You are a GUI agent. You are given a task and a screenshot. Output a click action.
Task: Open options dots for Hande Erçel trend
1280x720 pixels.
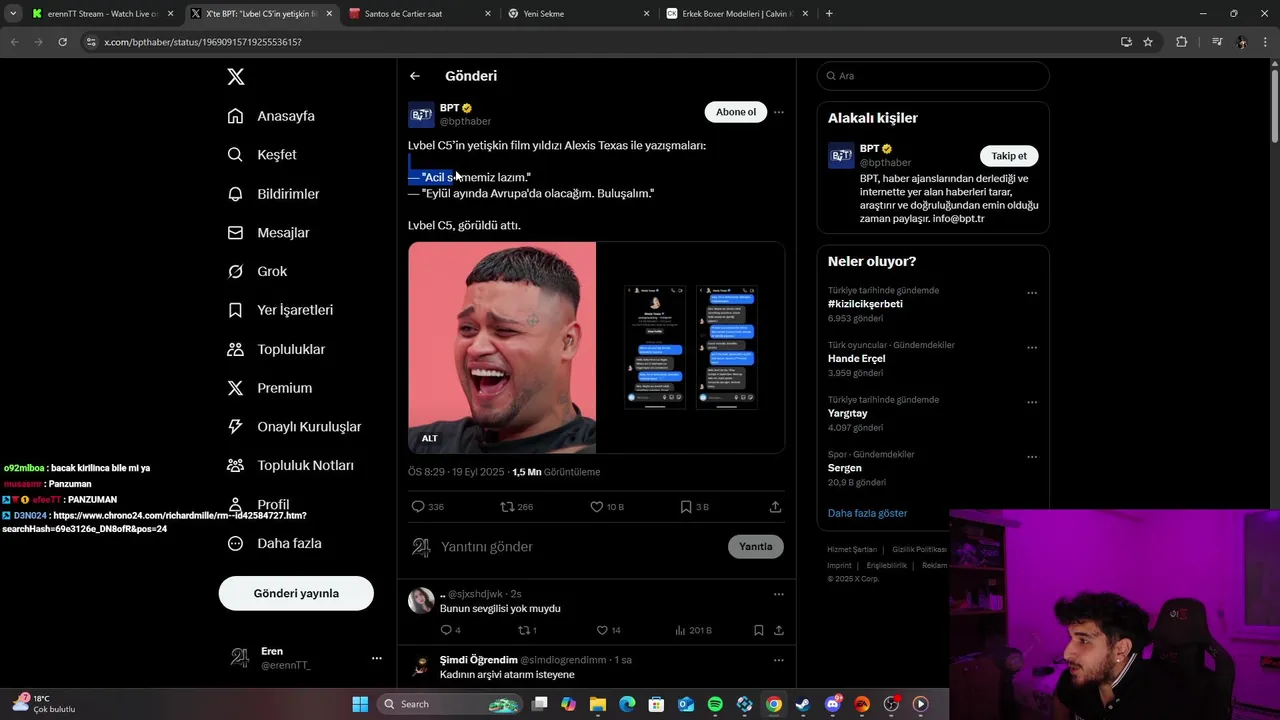tap(1032, 348)
